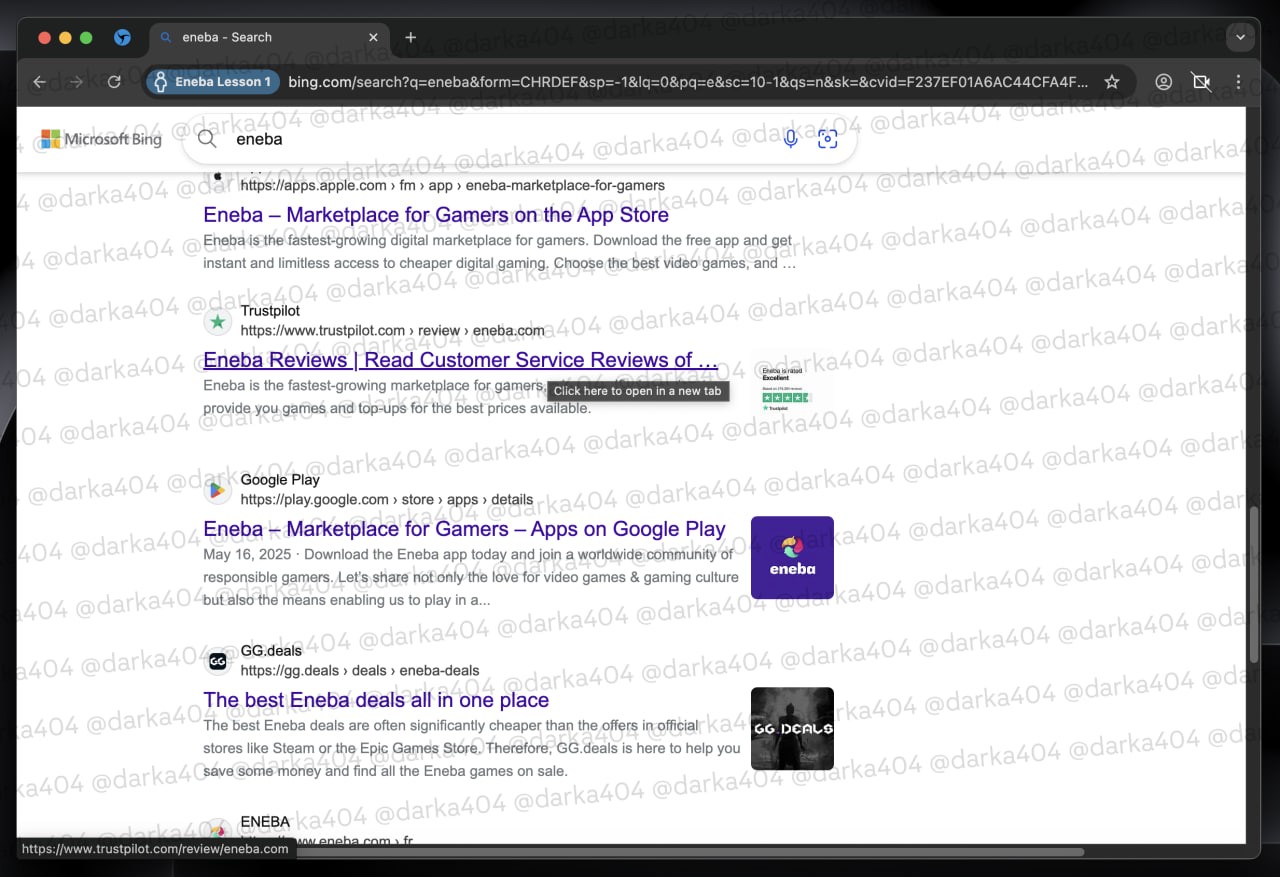Click the play.google.com URL breadcrumb

[x=386, y=499]
